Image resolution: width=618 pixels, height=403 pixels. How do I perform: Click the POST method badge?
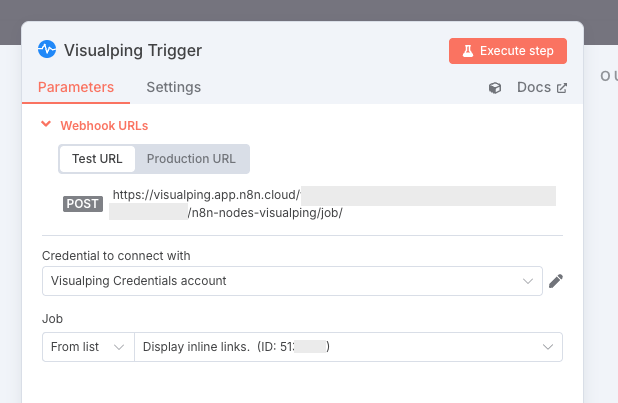tap(83, 203)
